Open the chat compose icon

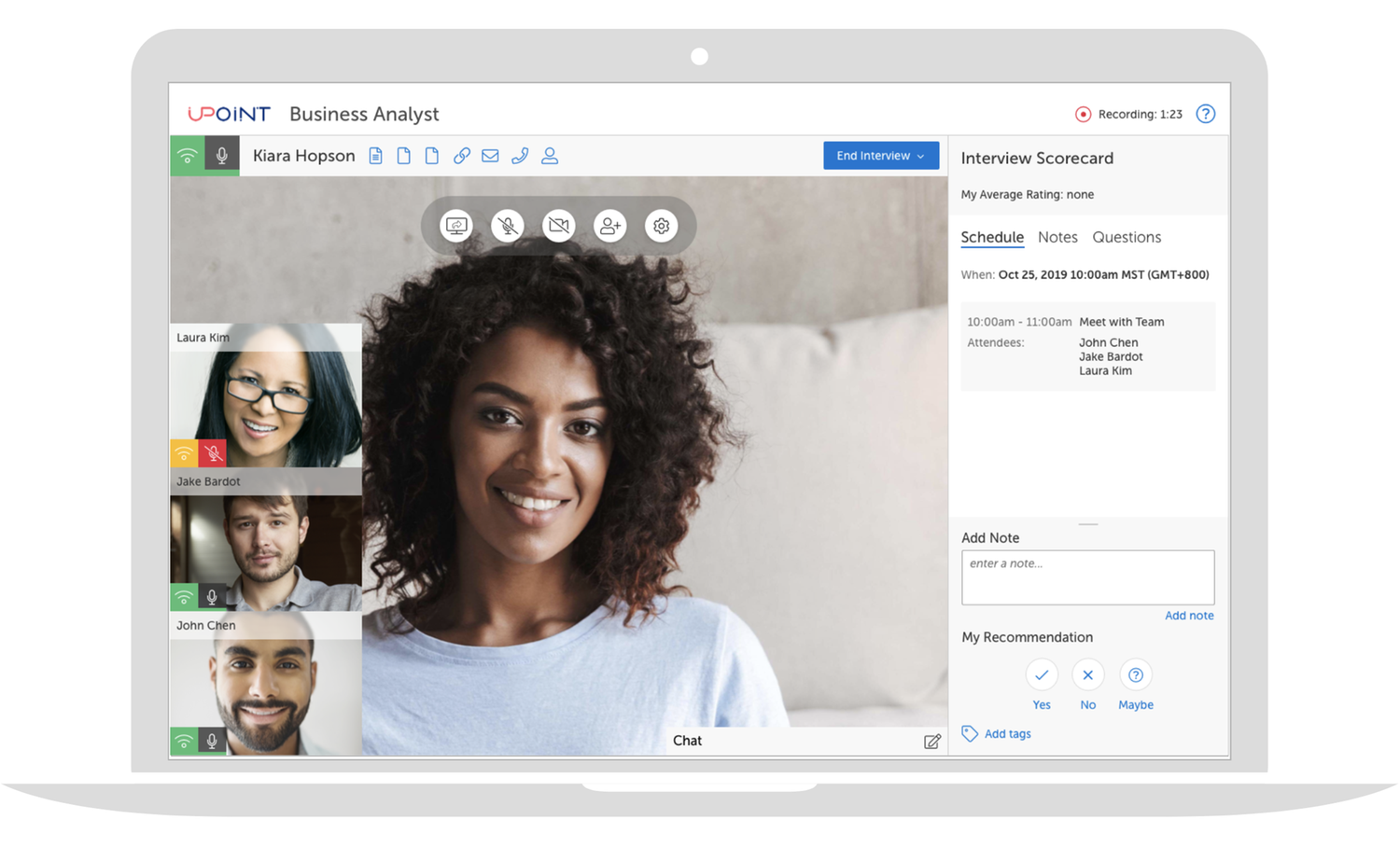(931, 740)
